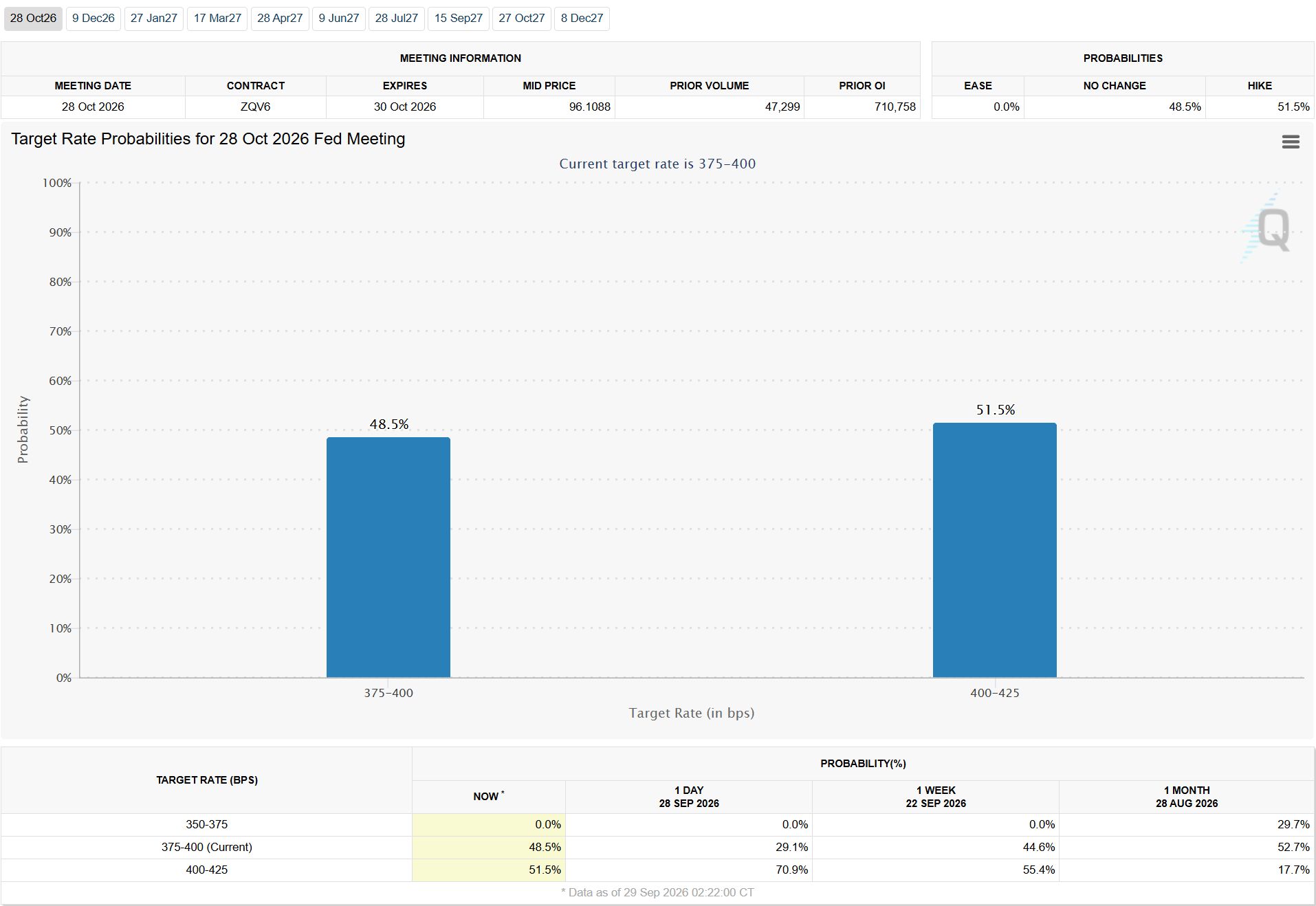Click the 375-400 (Current) row label
The width and height of the screenshot is (1316, 906).
point(206,847)
